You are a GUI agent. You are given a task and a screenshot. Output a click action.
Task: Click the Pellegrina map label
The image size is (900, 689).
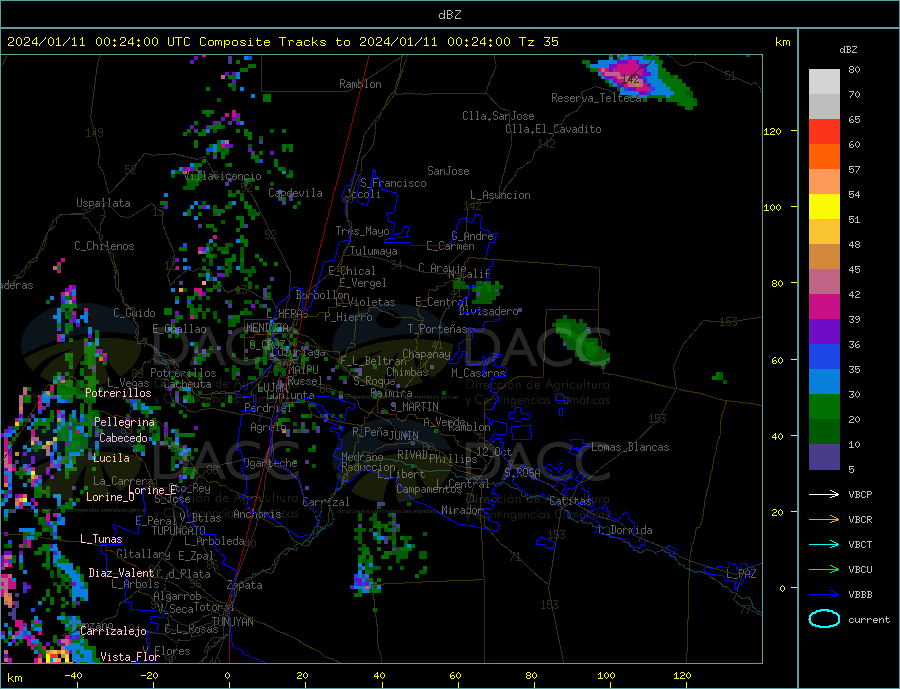click(125, 421)
